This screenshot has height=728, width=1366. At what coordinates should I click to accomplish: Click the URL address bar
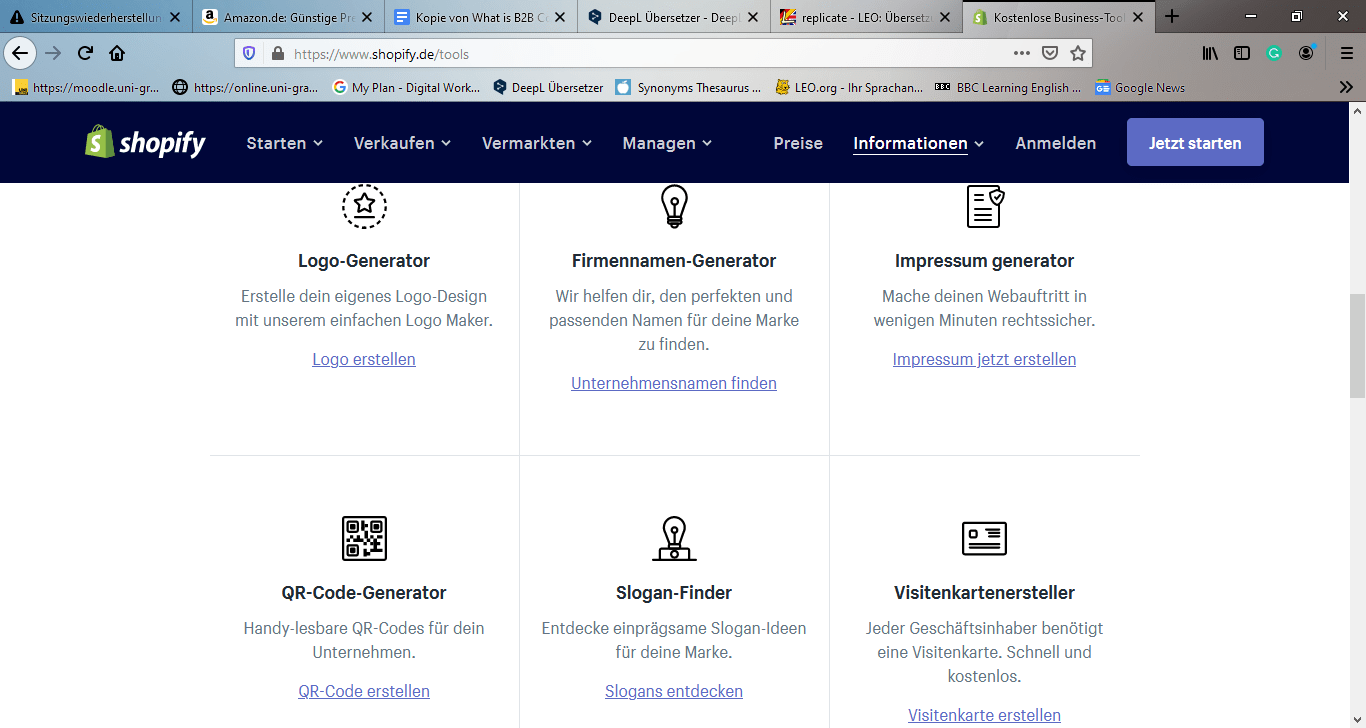click(640, 54)
